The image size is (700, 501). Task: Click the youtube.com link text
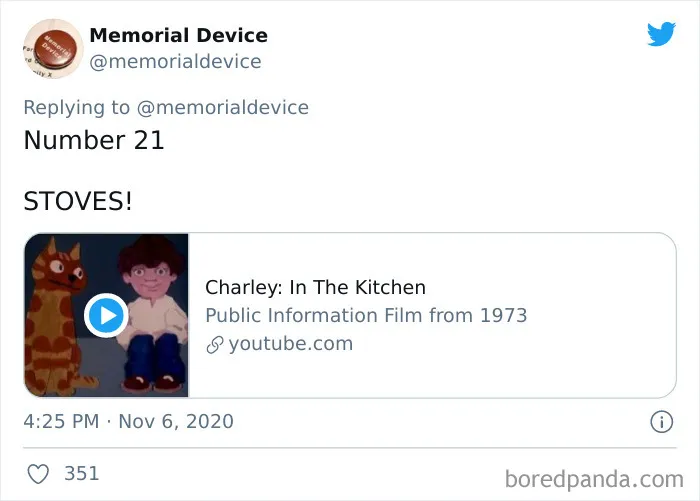click(x=291, y=344)
